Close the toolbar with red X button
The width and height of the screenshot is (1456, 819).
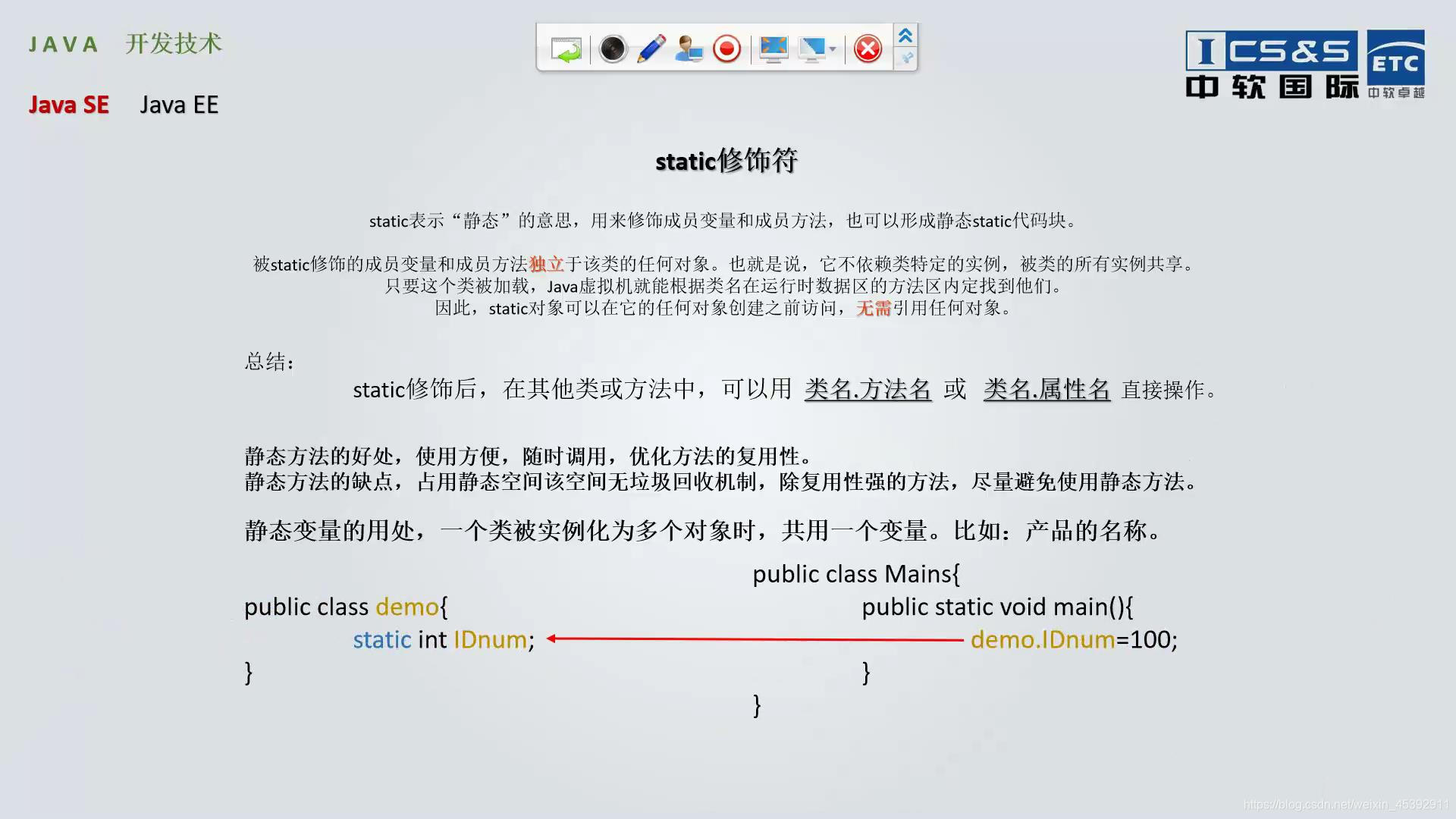point(868,49)
